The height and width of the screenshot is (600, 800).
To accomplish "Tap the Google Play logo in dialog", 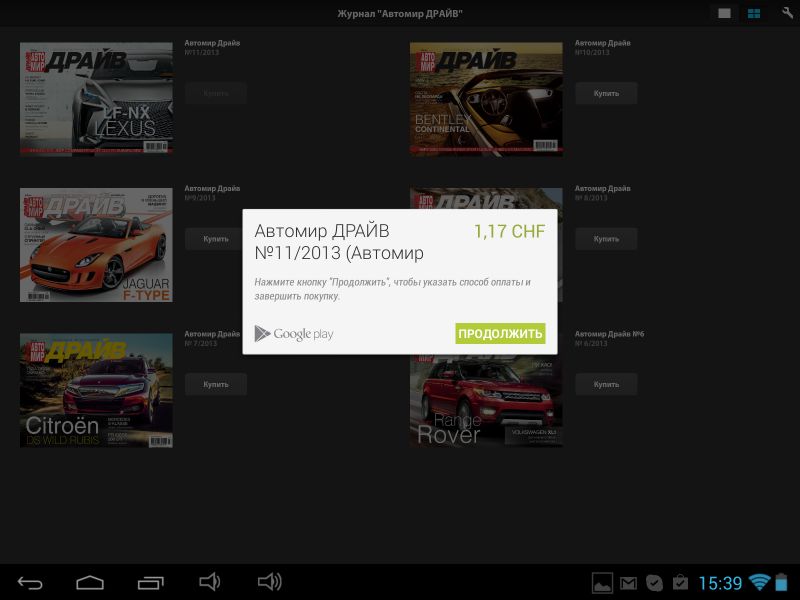I will pos(294,334).
